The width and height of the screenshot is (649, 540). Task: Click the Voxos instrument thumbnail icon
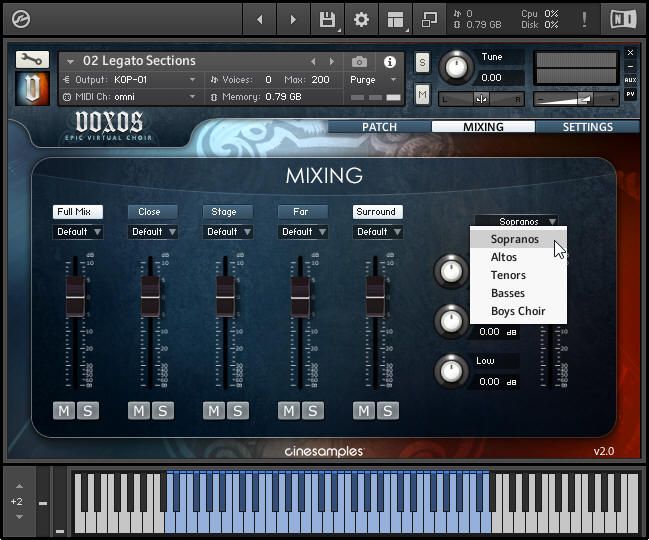click(x=32, y=88)
